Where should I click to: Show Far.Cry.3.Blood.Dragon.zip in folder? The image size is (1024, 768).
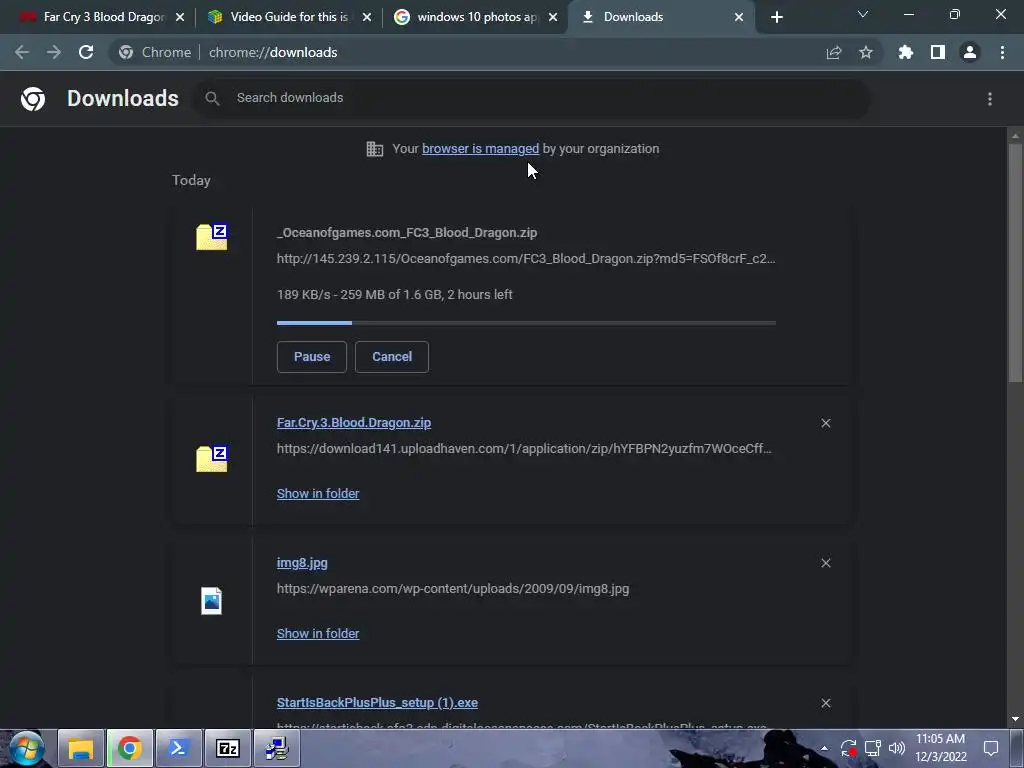[x=318, y=494]
